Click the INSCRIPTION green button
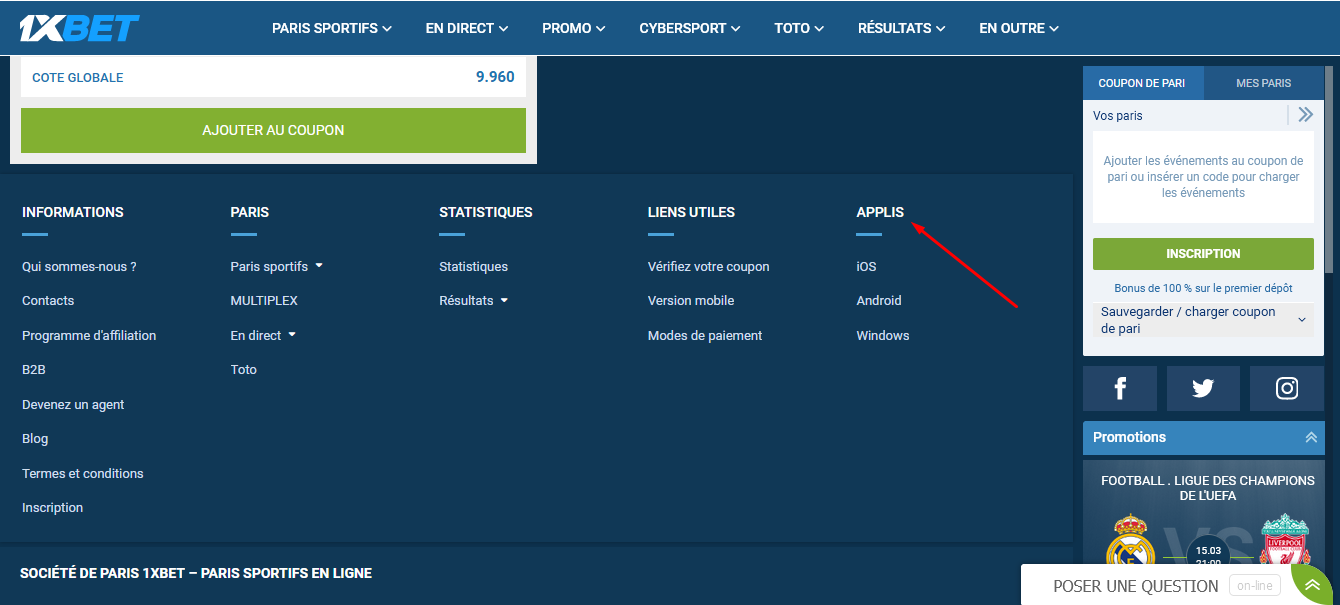Screen dimensions: 1340x605 click(x=1203, y=254)
